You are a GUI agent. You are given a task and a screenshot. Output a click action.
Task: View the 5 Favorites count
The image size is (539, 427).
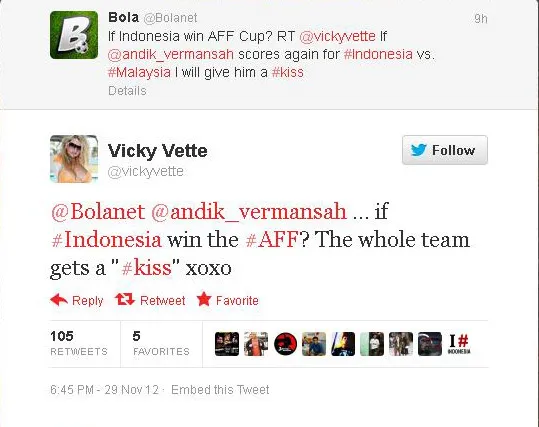click(161, 343)
